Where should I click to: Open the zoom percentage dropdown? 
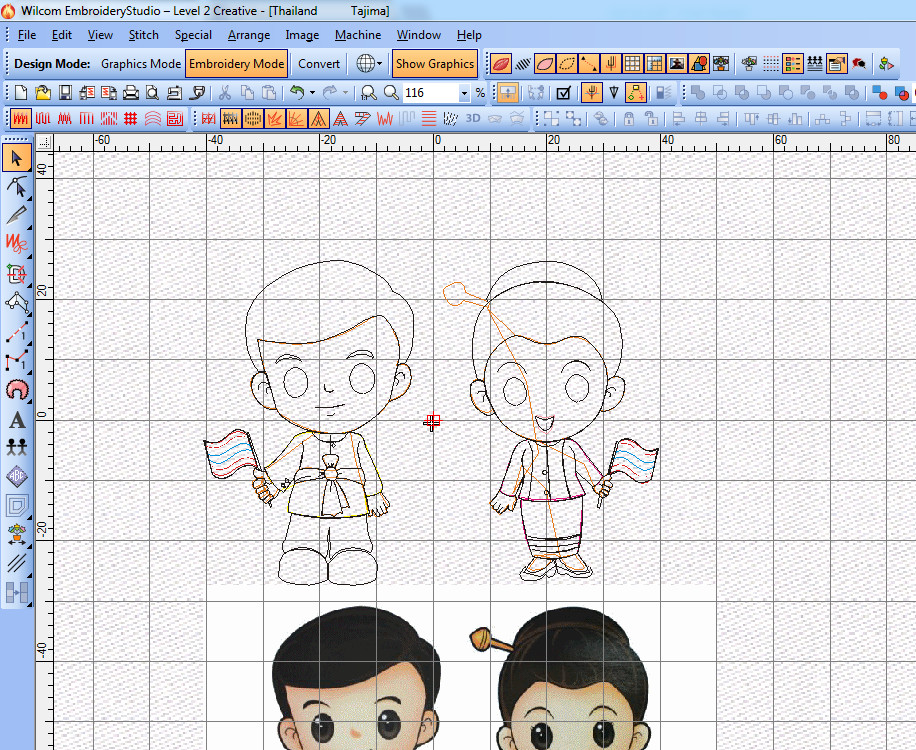point(464,93)
